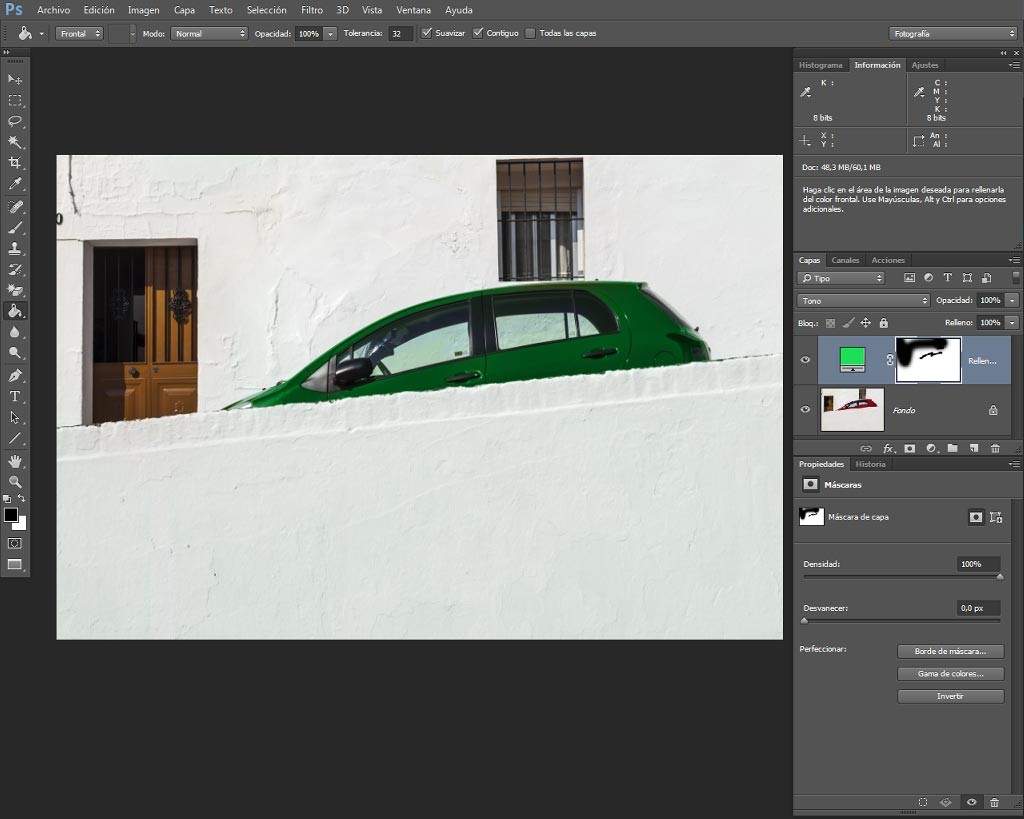
Task: Select the layer mask thumbnail
Action: coord(928,360)
